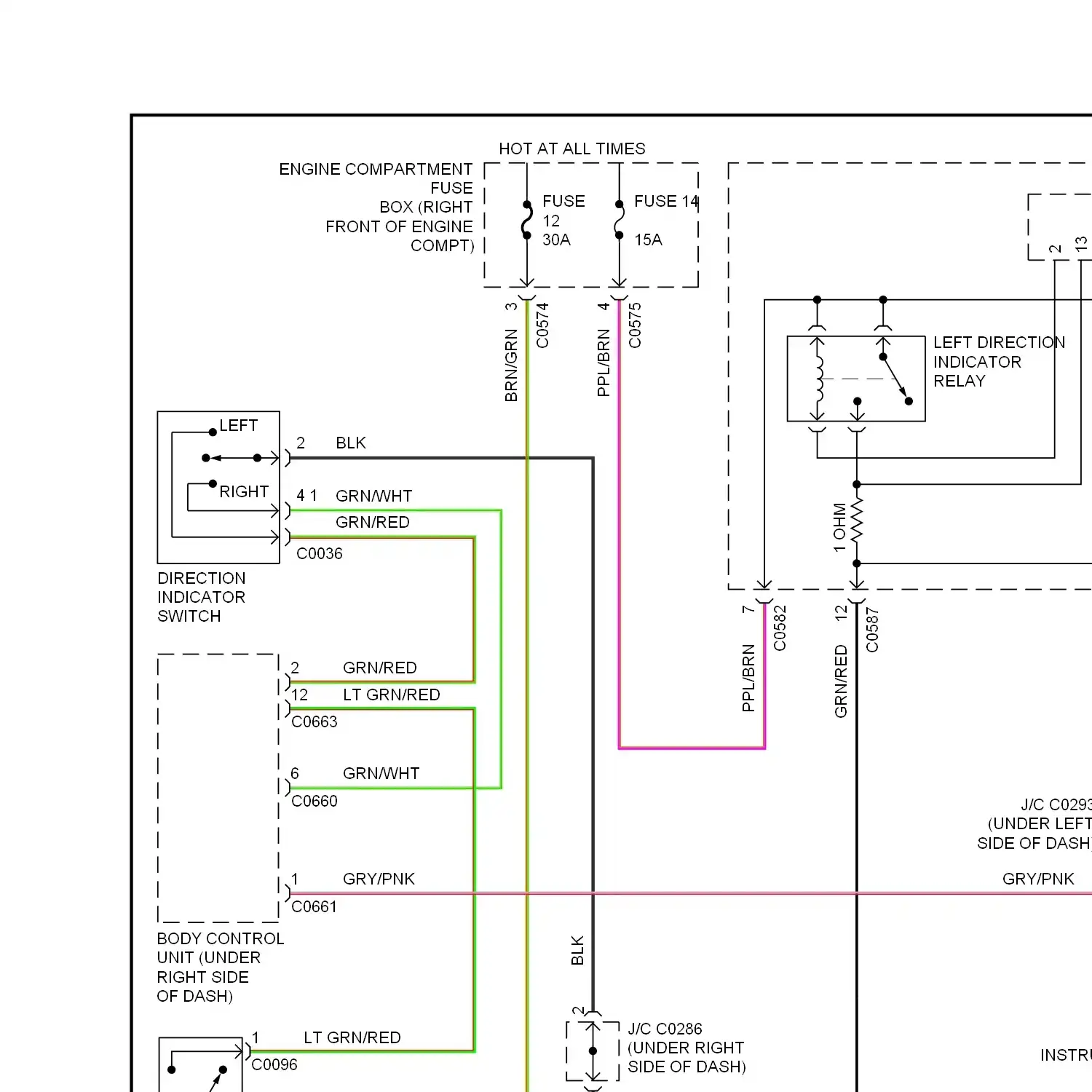Image resolution: width=1092 pixels, height=1092 pixels.
Task: Click the relay switch contact symbol
Action: pyautogui.click(x=895, y=379)
